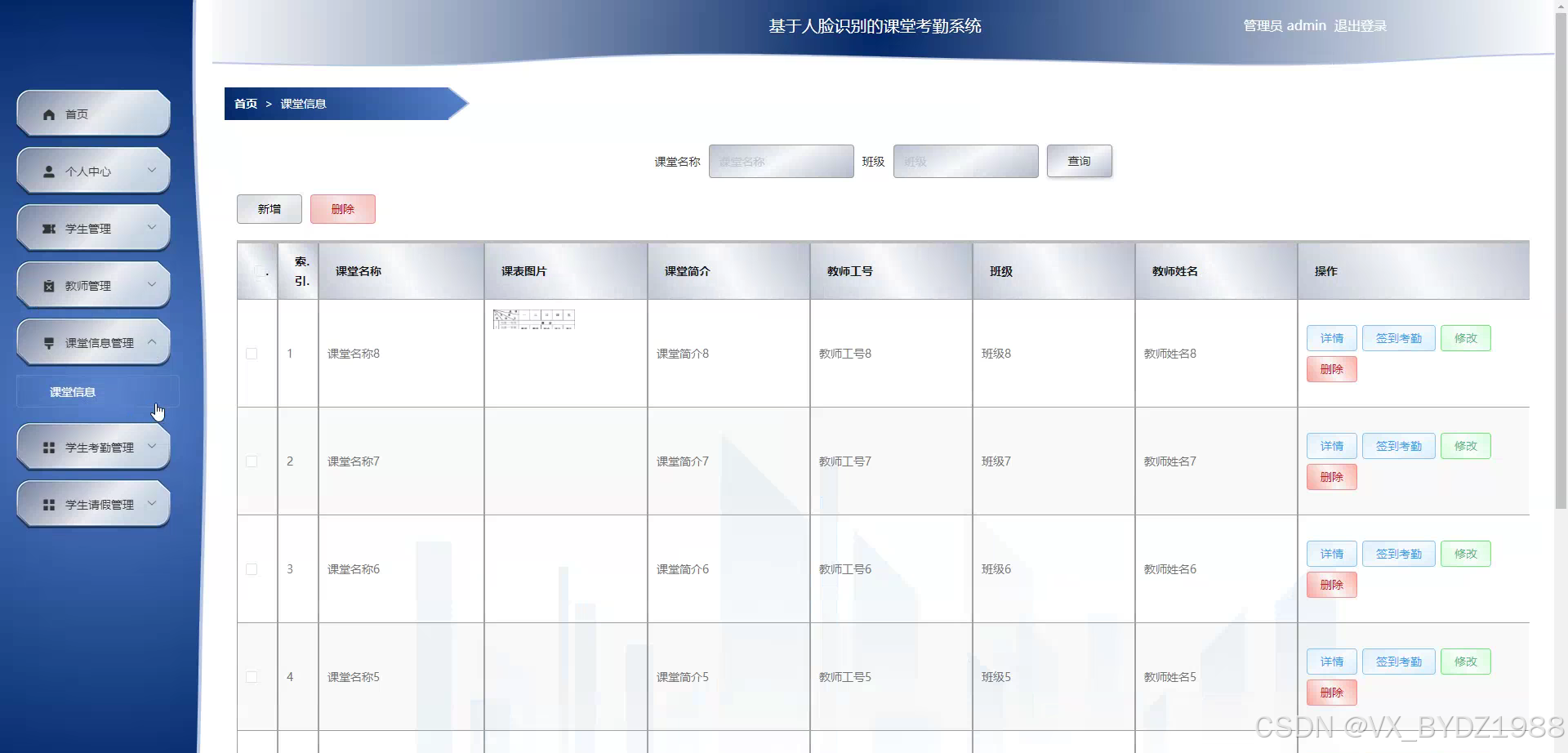This screenshot has height=753, width=1568.
Task: Open the 首页 sidebar menu item
Action: (93, 114)
